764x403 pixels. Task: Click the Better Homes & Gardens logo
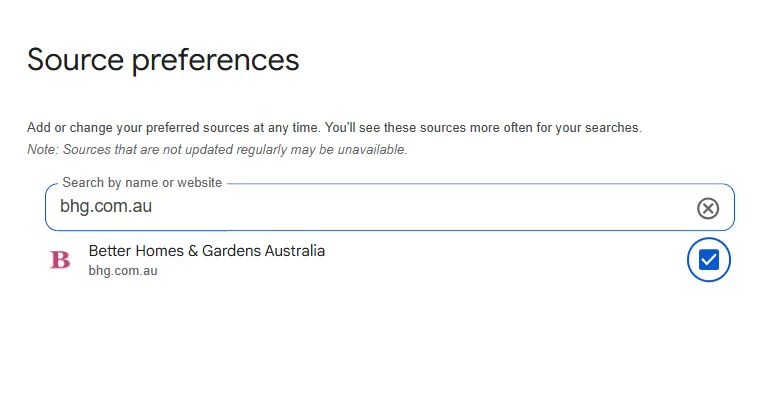60,260
